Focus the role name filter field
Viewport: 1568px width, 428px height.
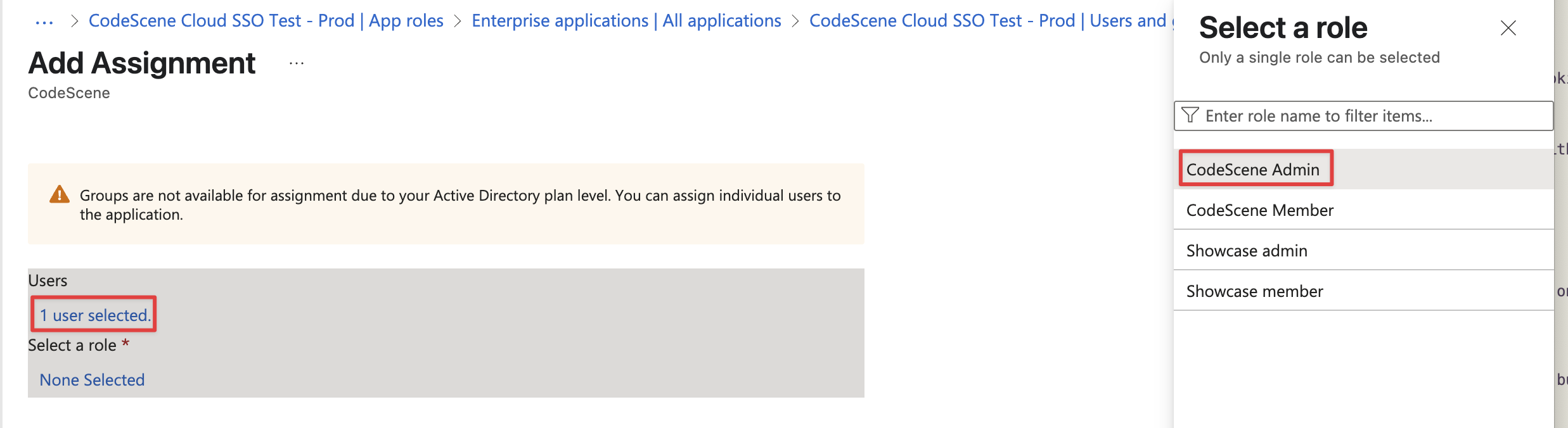tap(1363, 116)
